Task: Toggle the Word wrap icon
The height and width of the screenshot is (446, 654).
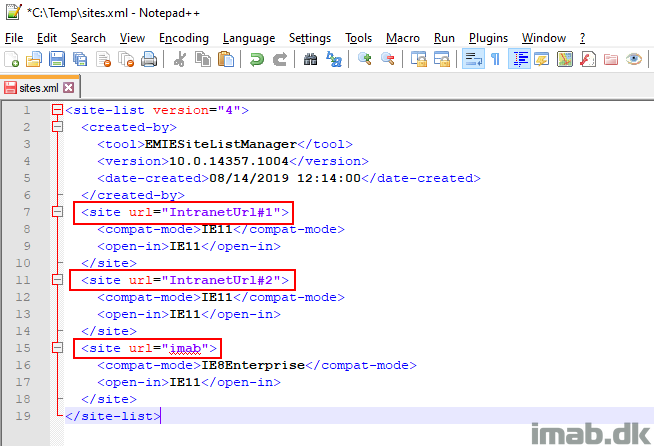Action: point(473,59)
